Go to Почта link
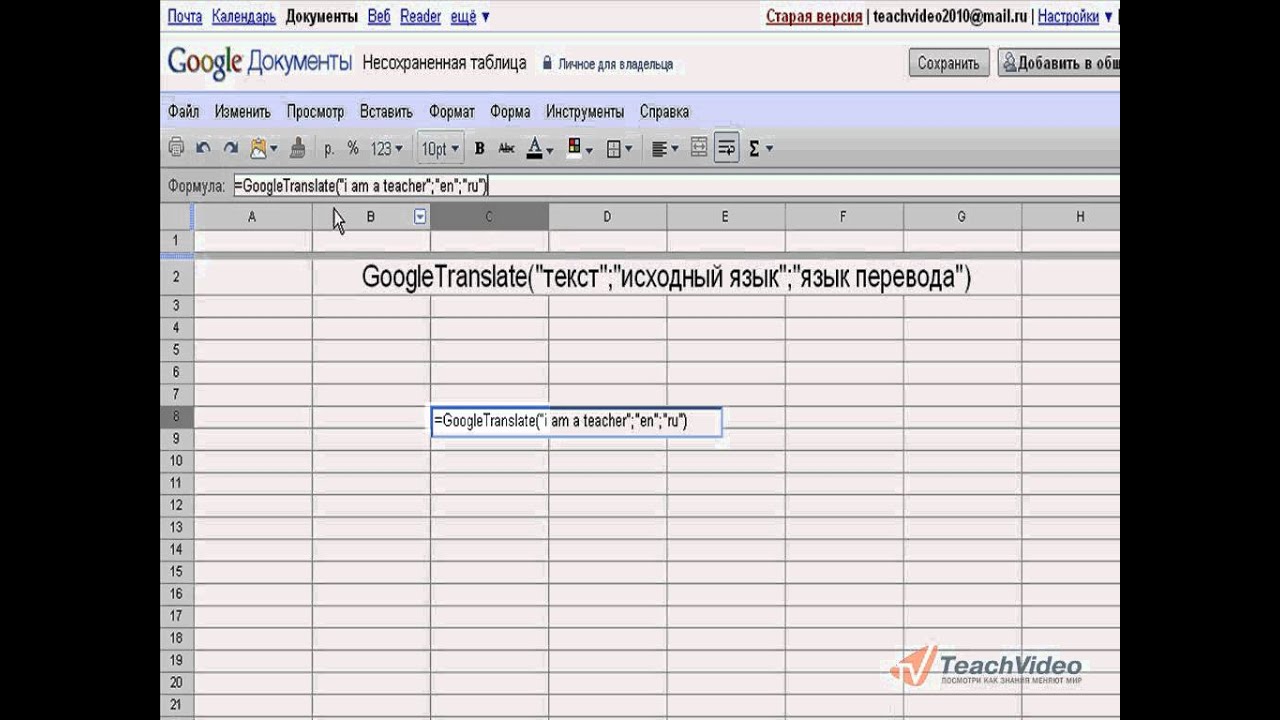 click(185, 16)
